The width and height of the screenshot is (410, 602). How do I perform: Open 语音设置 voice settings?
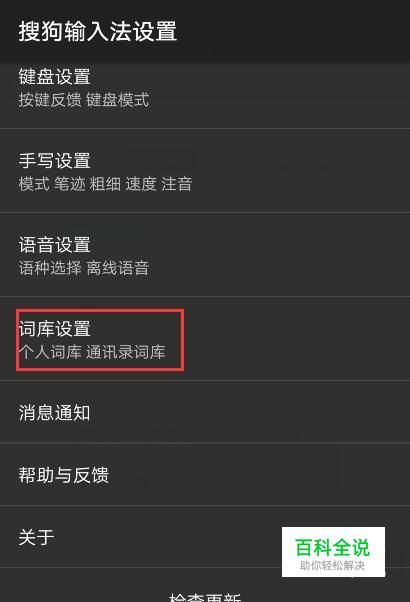[205, 255]
